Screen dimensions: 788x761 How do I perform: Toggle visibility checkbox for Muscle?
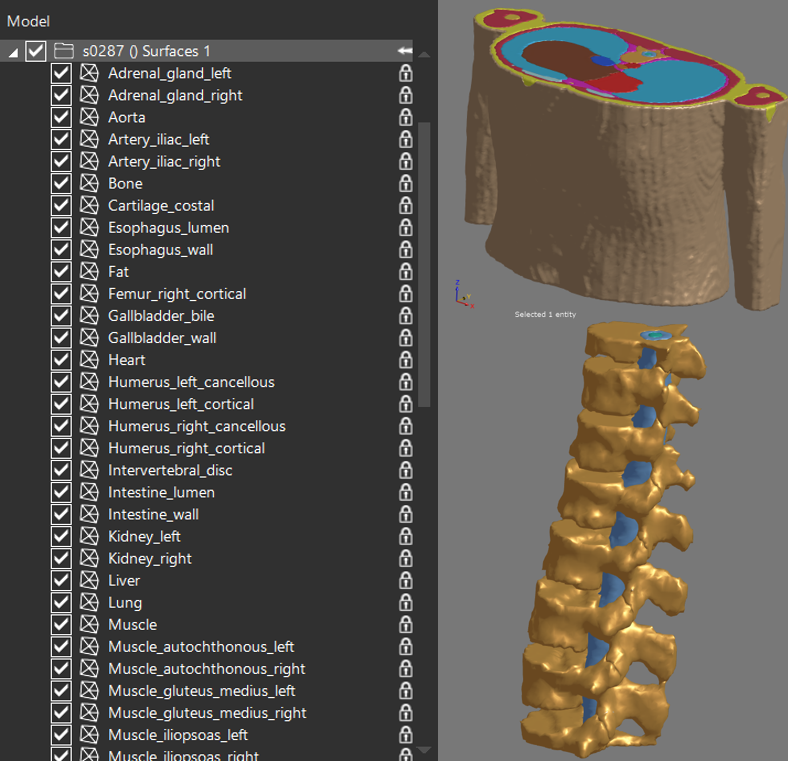[61, 625]
